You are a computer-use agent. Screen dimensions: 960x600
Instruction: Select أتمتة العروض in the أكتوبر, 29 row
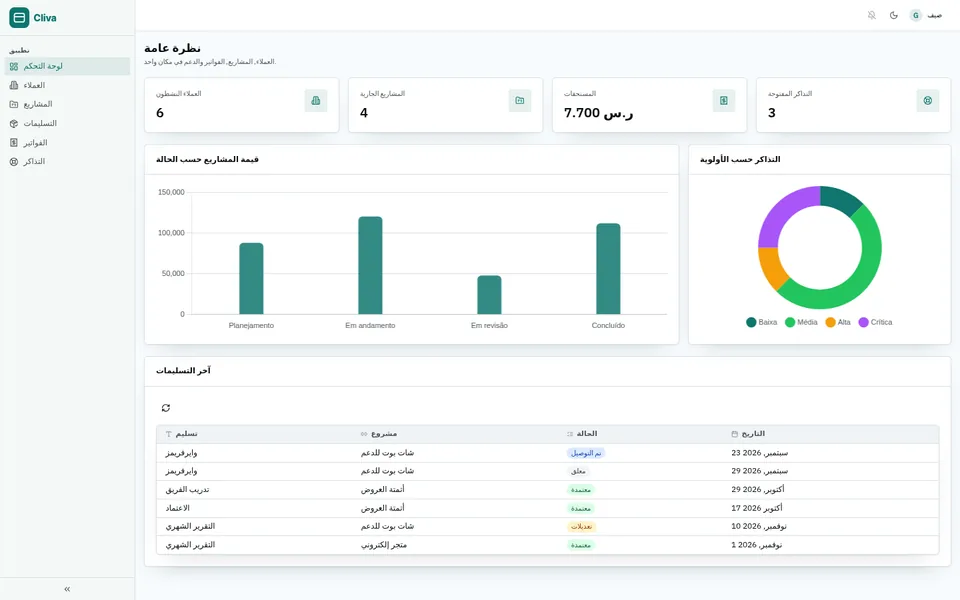click(x=383, y=489)
